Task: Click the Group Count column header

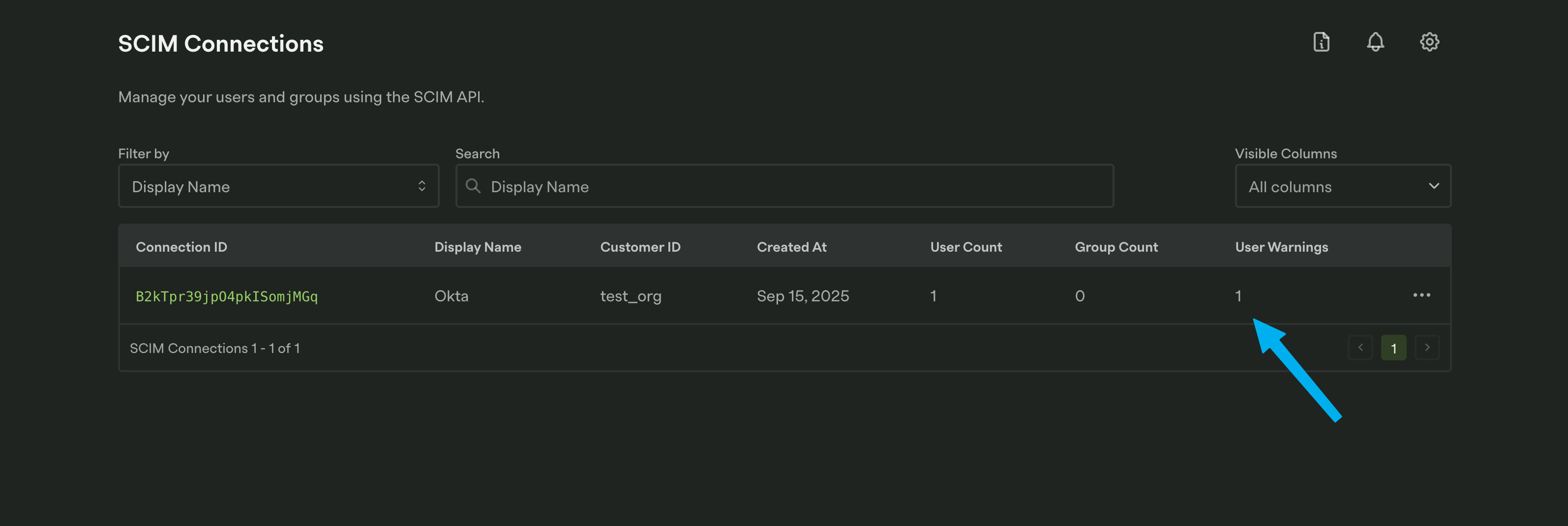Action: coord(1116,247)
